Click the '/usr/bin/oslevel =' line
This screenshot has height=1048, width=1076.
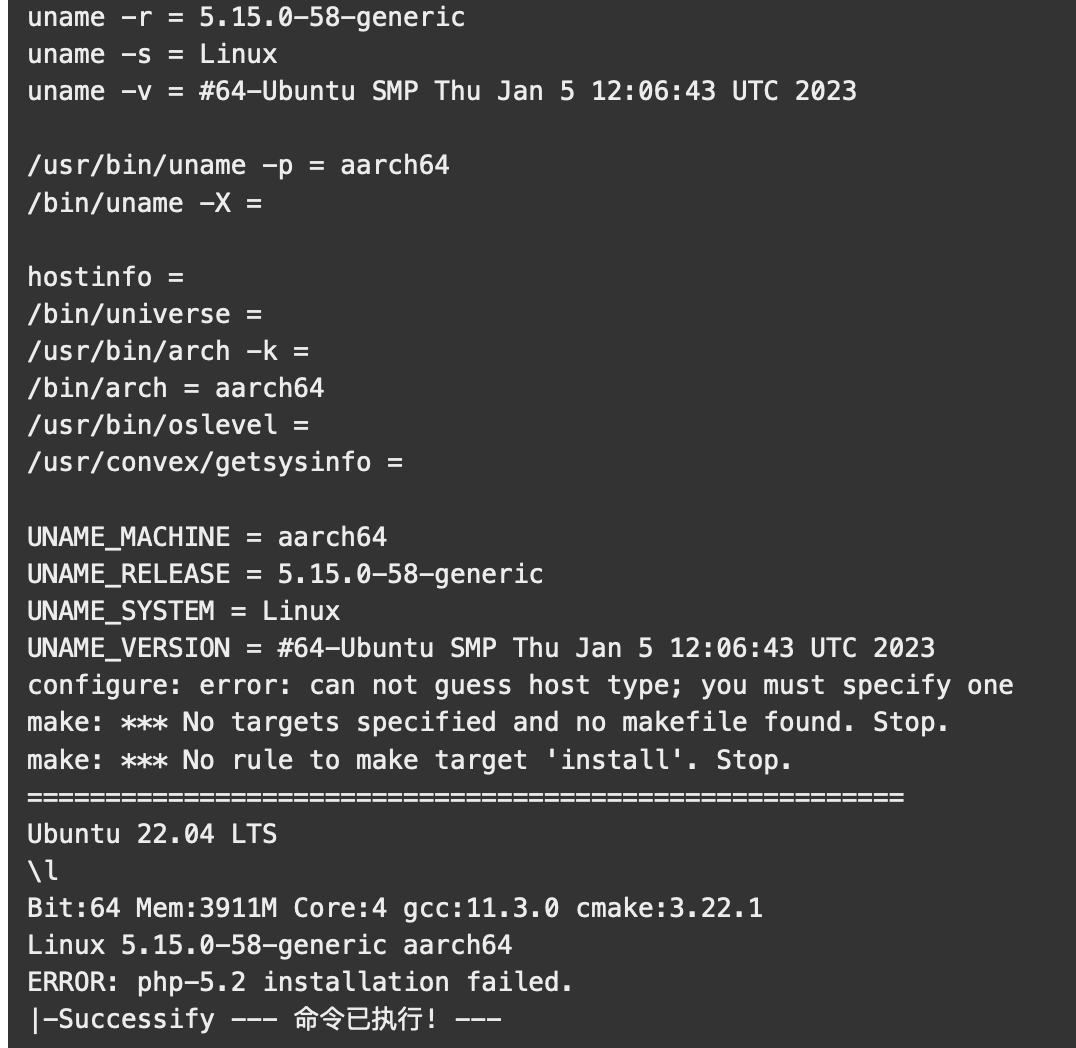pyautogui.click(x=168, y=426)
